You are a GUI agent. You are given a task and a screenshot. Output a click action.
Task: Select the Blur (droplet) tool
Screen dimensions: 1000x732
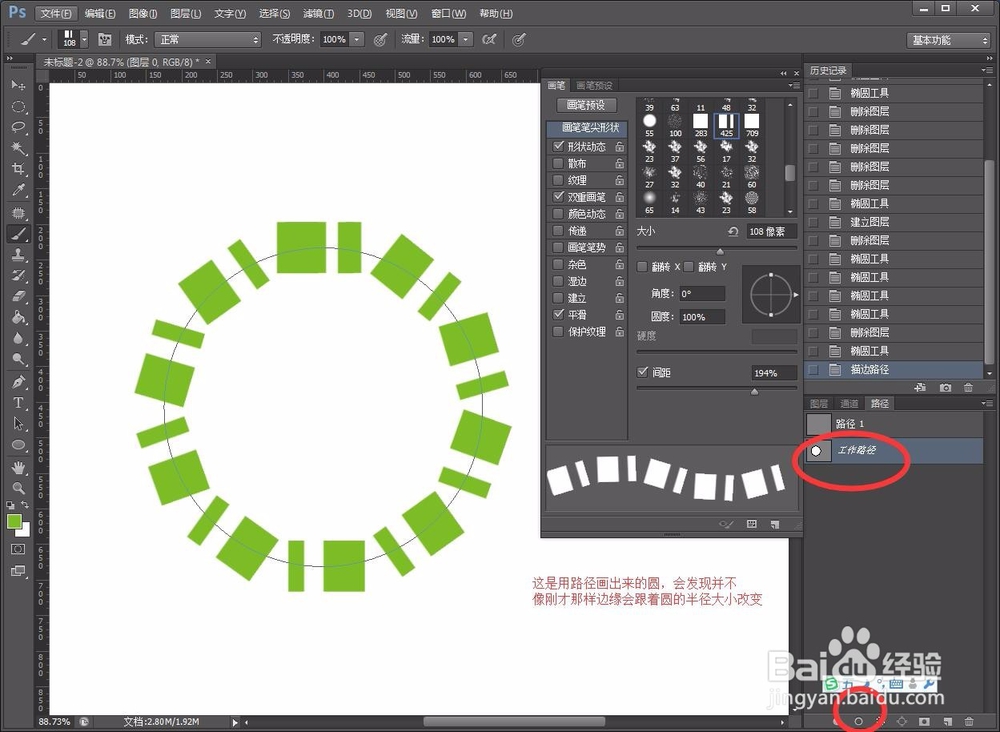18,339
